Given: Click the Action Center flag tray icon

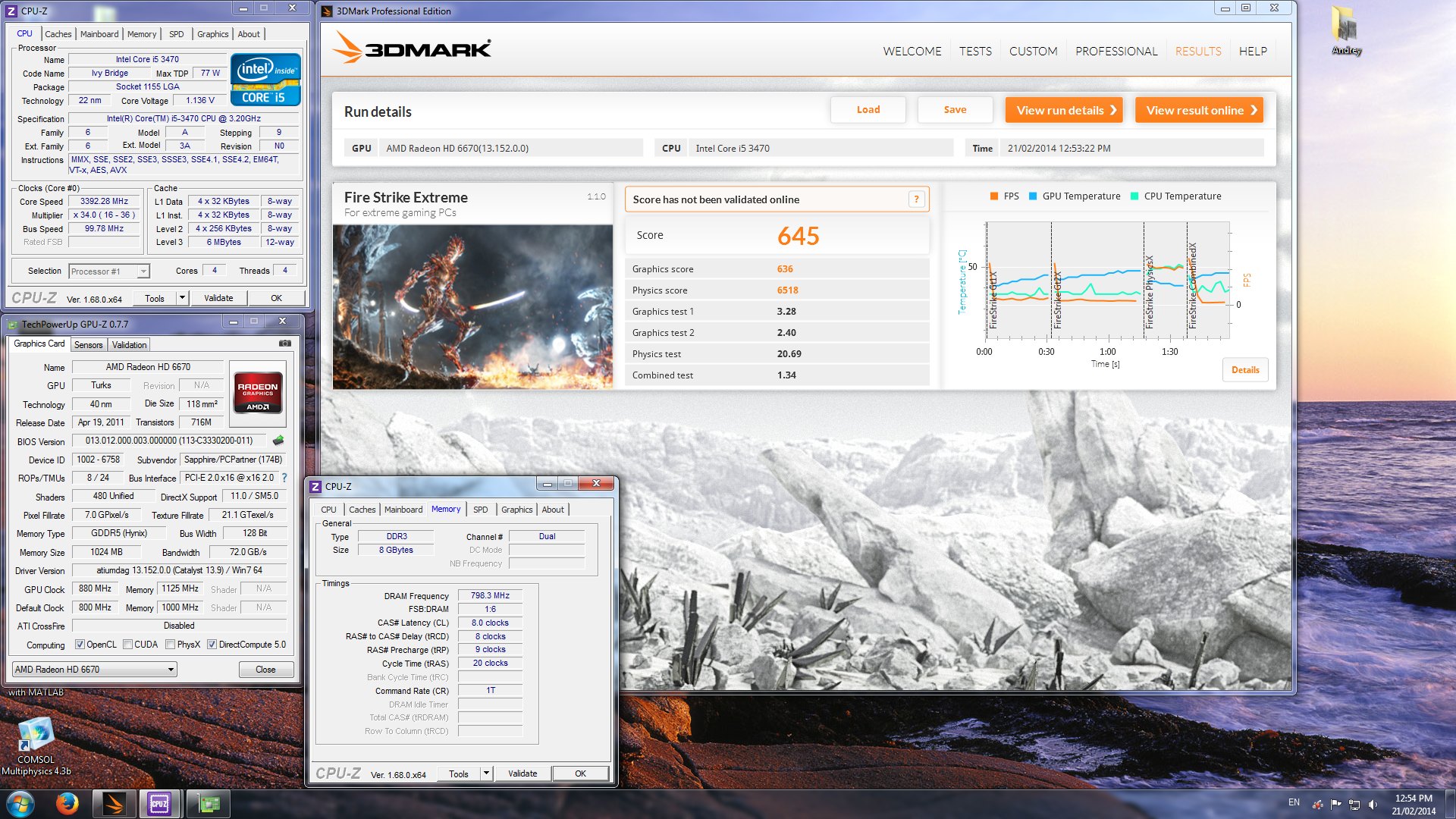Looking at the screenshot, I should (1335, 804).
